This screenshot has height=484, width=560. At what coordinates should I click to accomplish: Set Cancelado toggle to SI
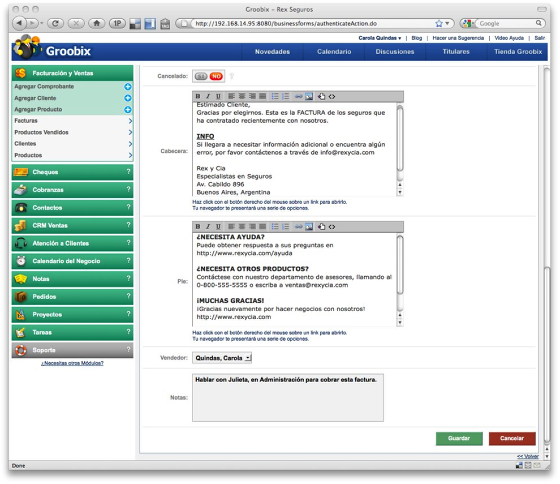click(201, 76)
